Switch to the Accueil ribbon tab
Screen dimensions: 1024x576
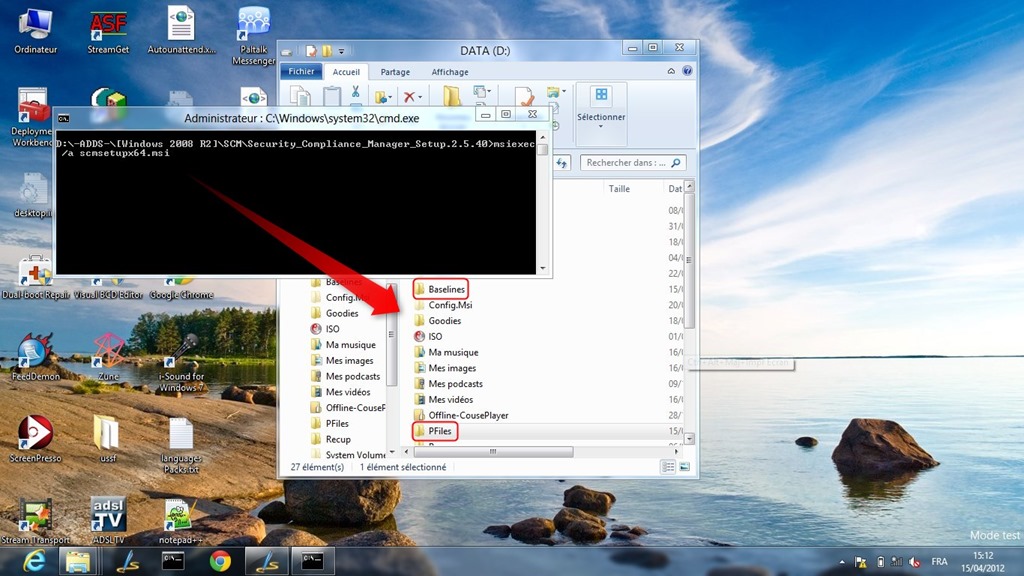(x=345, y=72)
